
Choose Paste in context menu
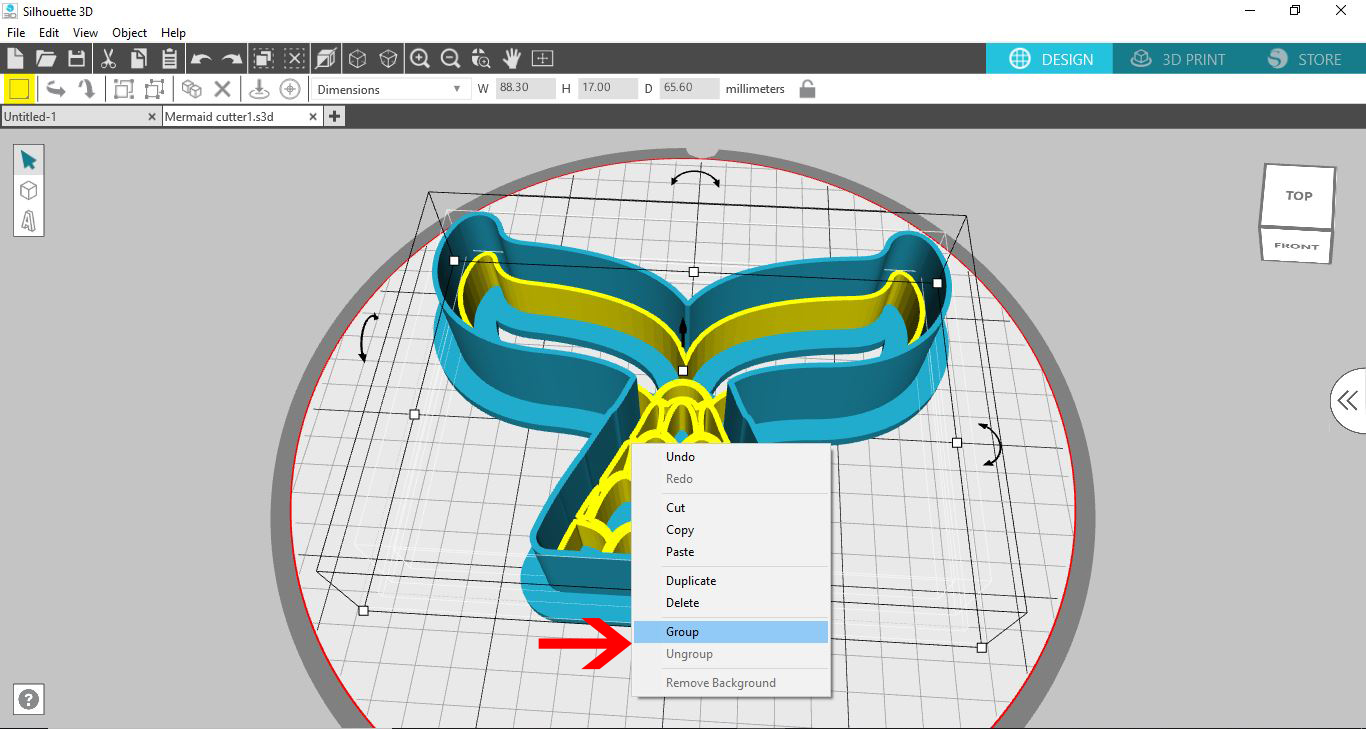(732, 552)
